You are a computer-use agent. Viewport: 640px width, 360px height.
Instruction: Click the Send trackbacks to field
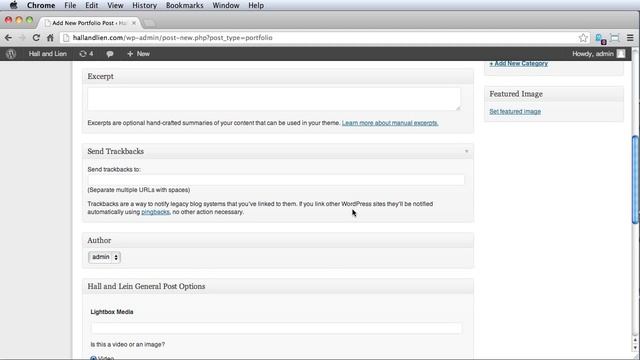[276, 180]
